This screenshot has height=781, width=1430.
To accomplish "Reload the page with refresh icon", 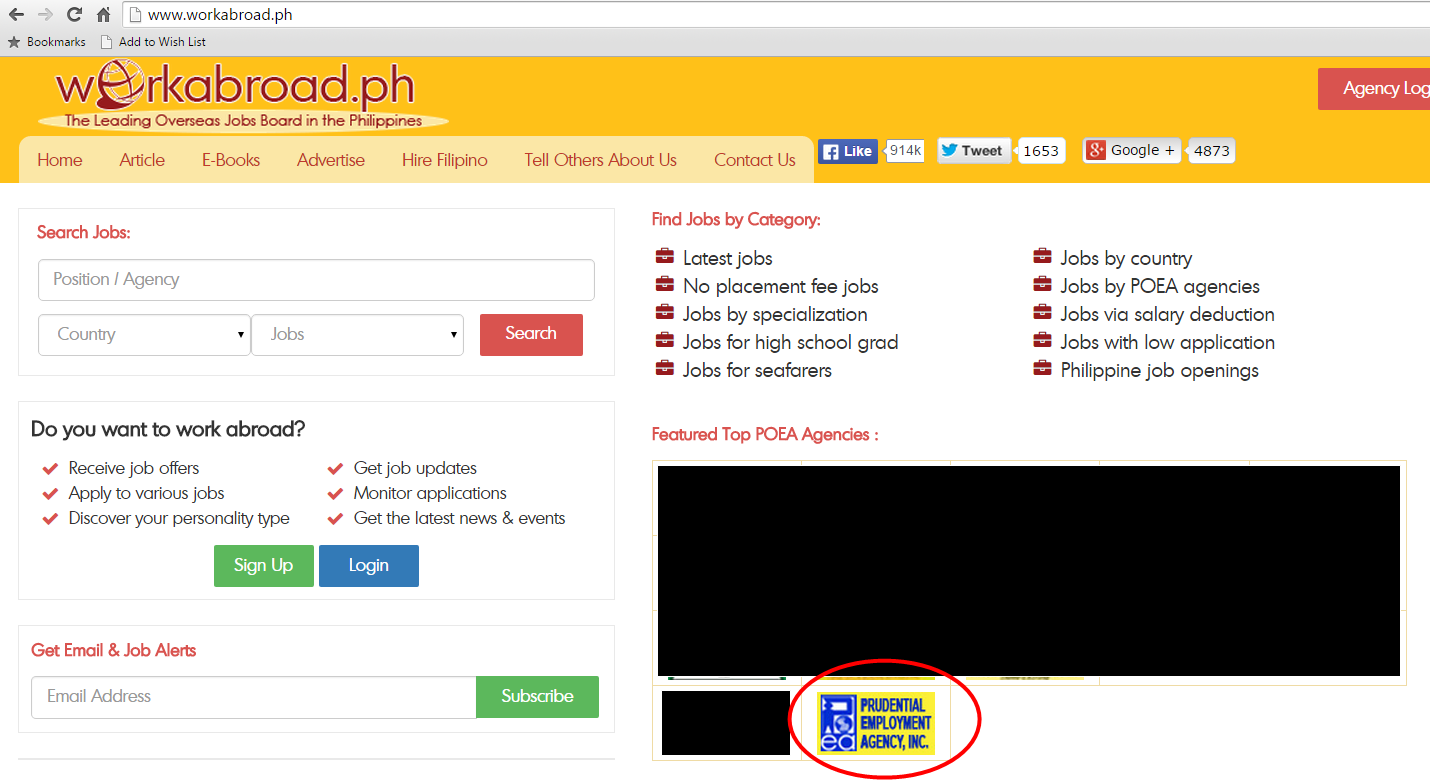I will 74,15.
